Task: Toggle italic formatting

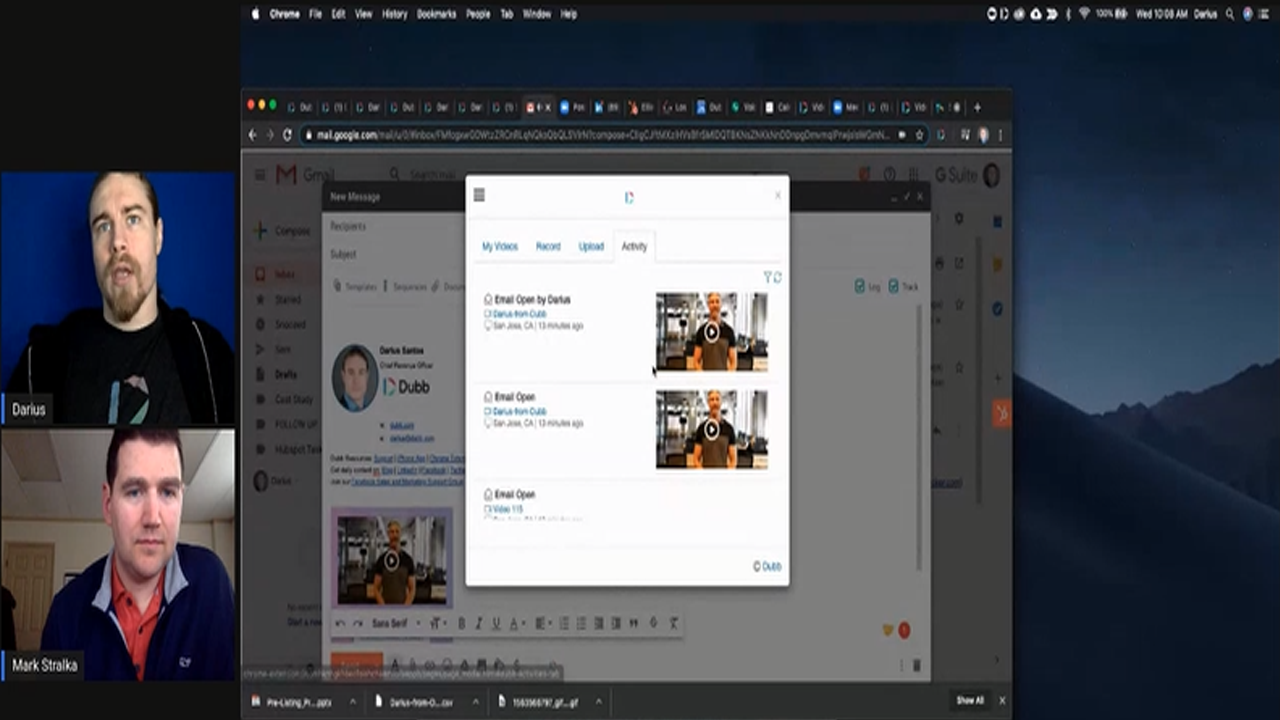Action: pos(478,623)
